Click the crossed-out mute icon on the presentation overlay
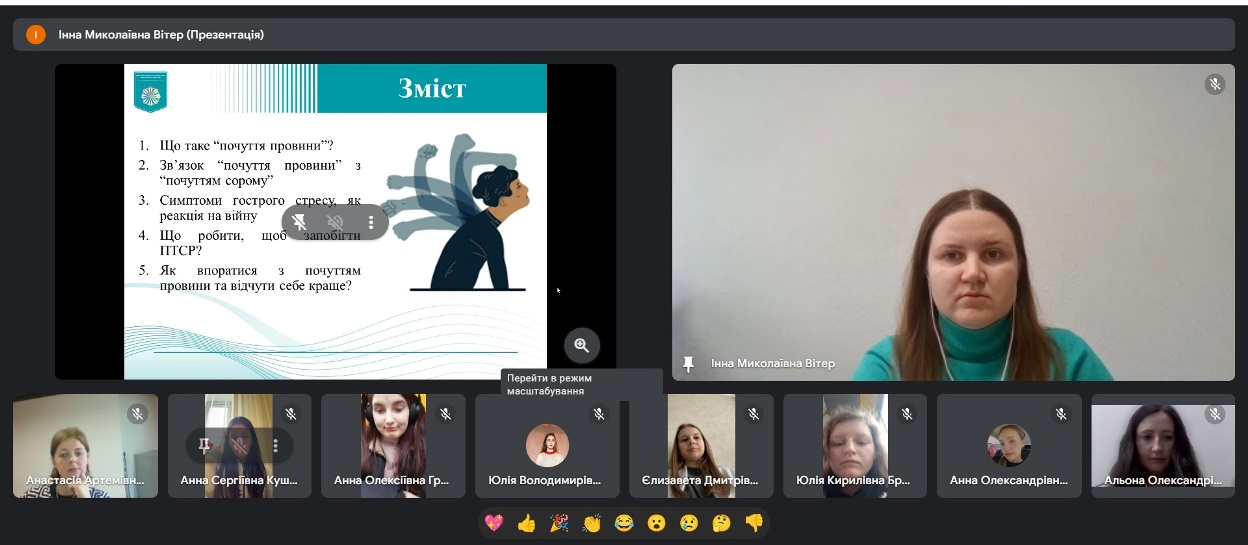This screenshot has height=545, width=1248. (x=335, y=222)
